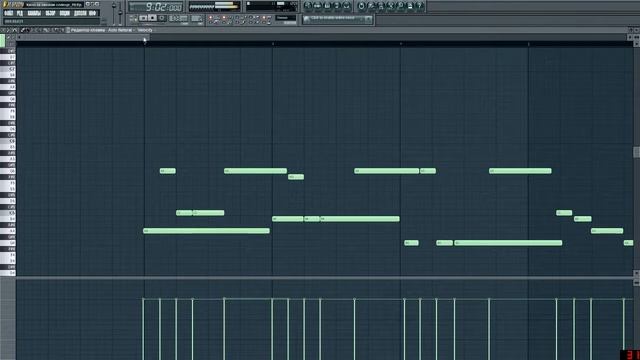Open the ОПЦИИ menu
This screenshot has width=640, height=360.
tap(64, 13)
